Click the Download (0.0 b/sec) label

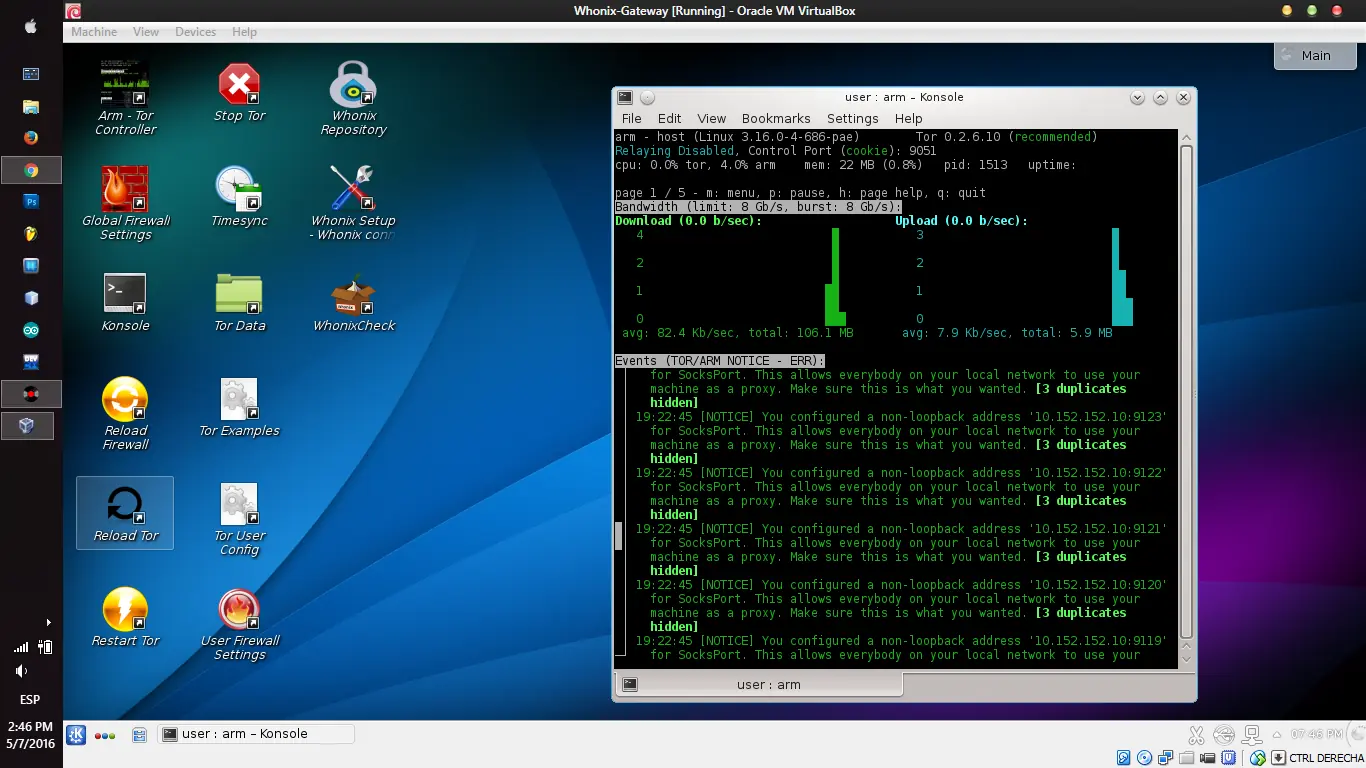[688, 221]
